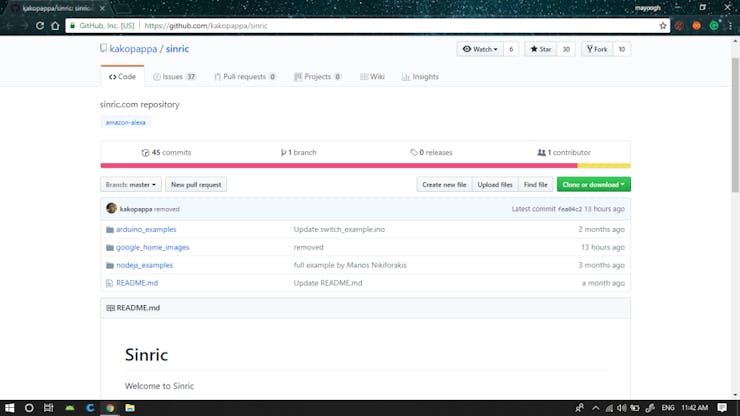Click the amazon-alexa topic tag

coord(126,122)
